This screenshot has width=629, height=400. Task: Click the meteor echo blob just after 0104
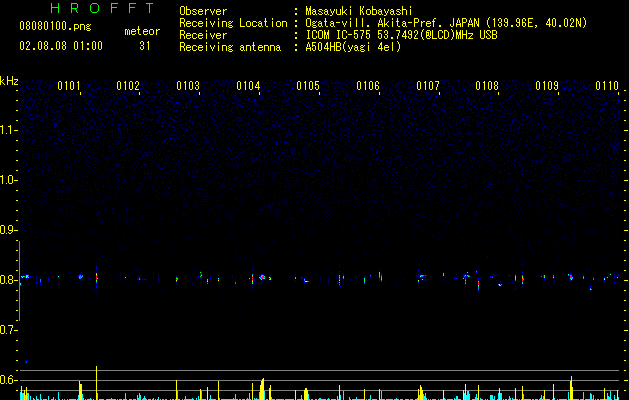tap(262, 277)
